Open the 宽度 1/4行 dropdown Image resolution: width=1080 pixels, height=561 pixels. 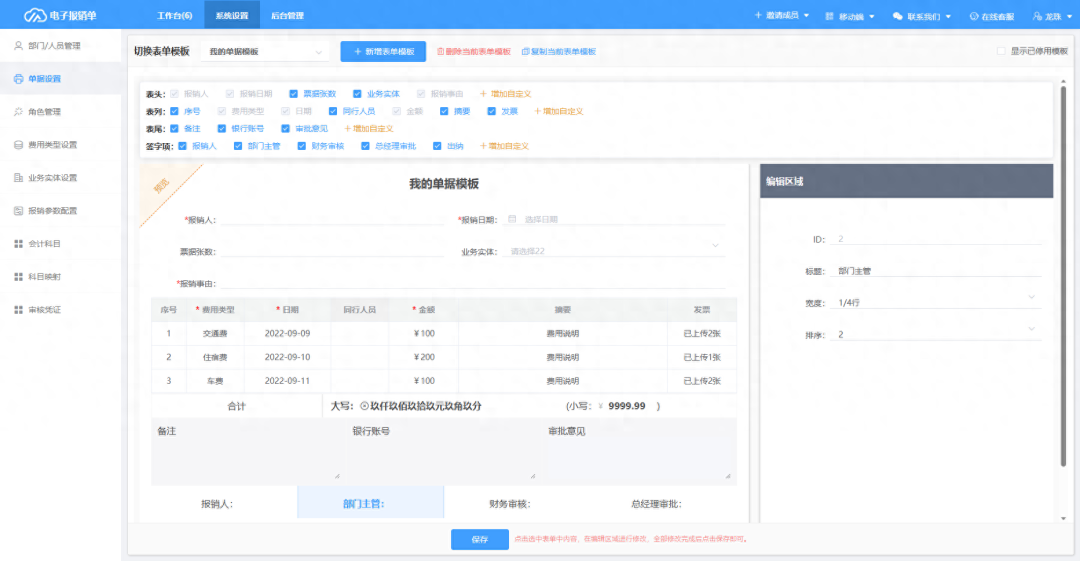coord(937,303)
